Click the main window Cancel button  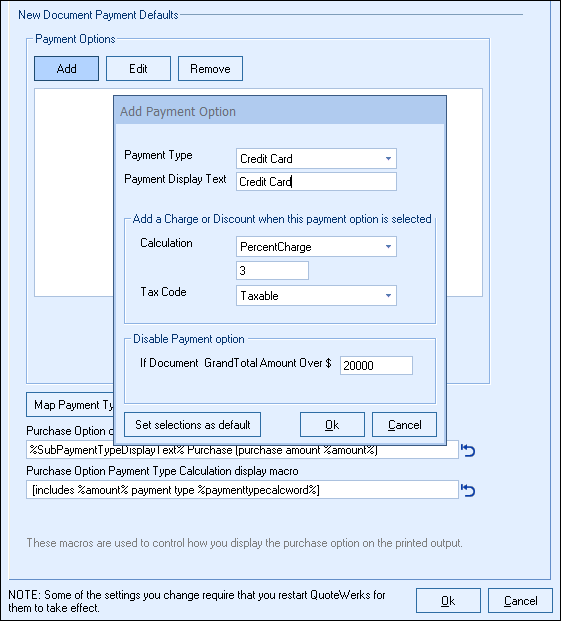520,601
